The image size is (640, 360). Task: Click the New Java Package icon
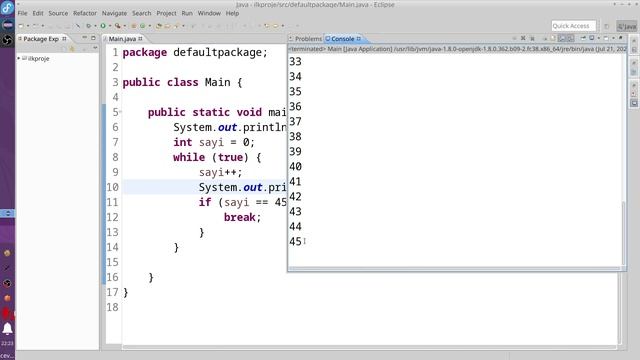coord(134,26)
